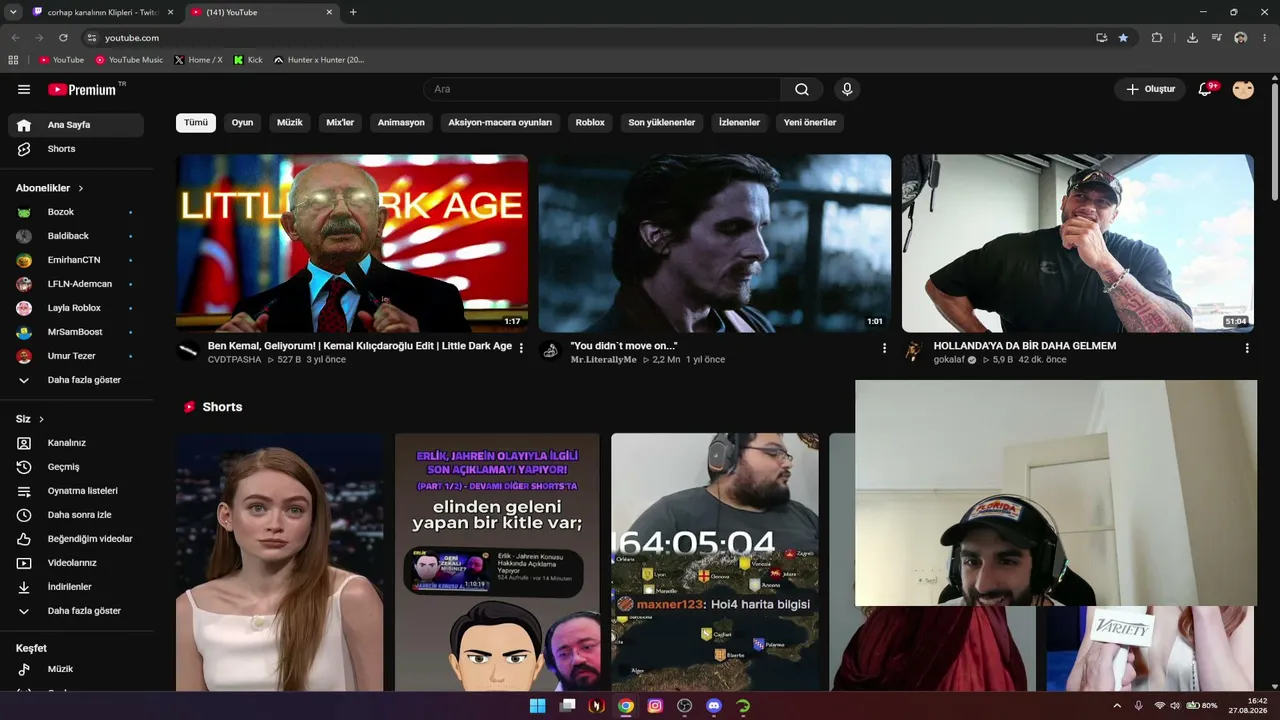The width and height of the screenshot is (1280, 720).
Task: Play the Kemal Kılıçdaroğlu Little Dark Age video
Action: [352, 243]
